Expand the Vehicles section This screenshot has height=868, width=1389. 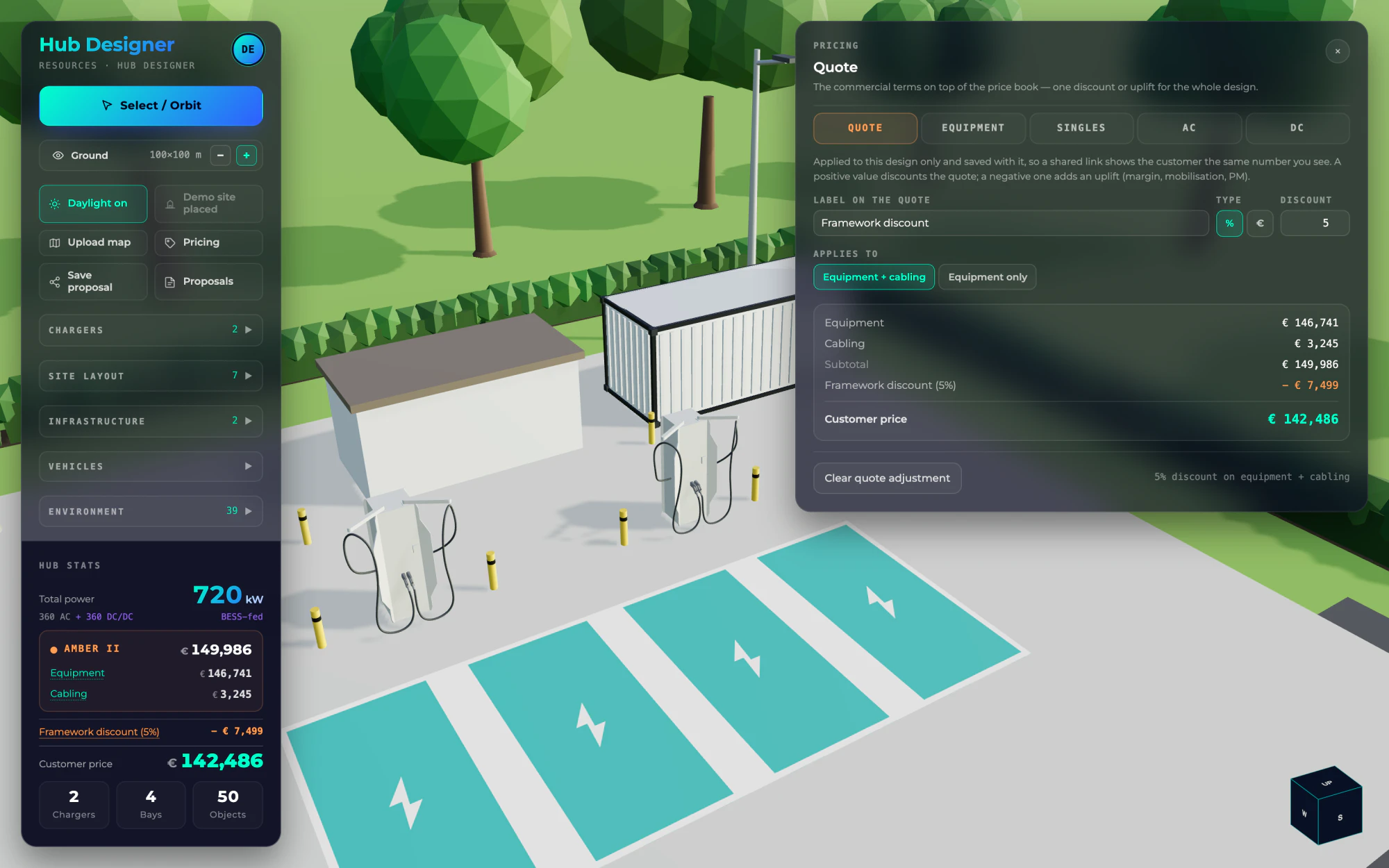point(151,466)
